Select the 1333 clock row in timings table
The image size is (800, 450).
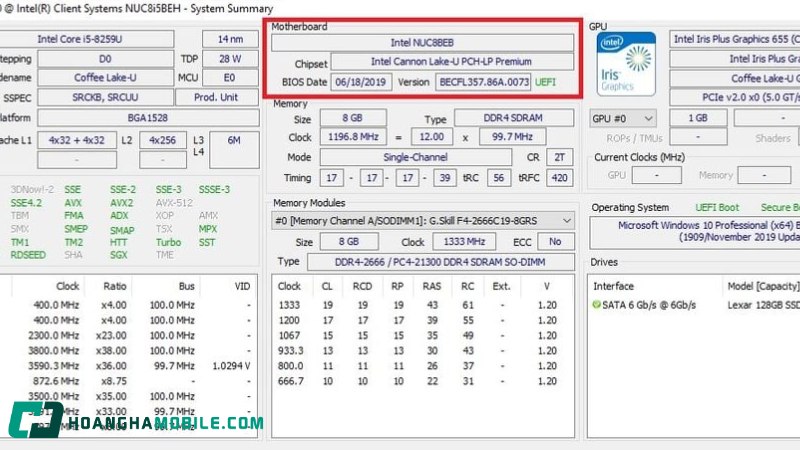(290, 304)
